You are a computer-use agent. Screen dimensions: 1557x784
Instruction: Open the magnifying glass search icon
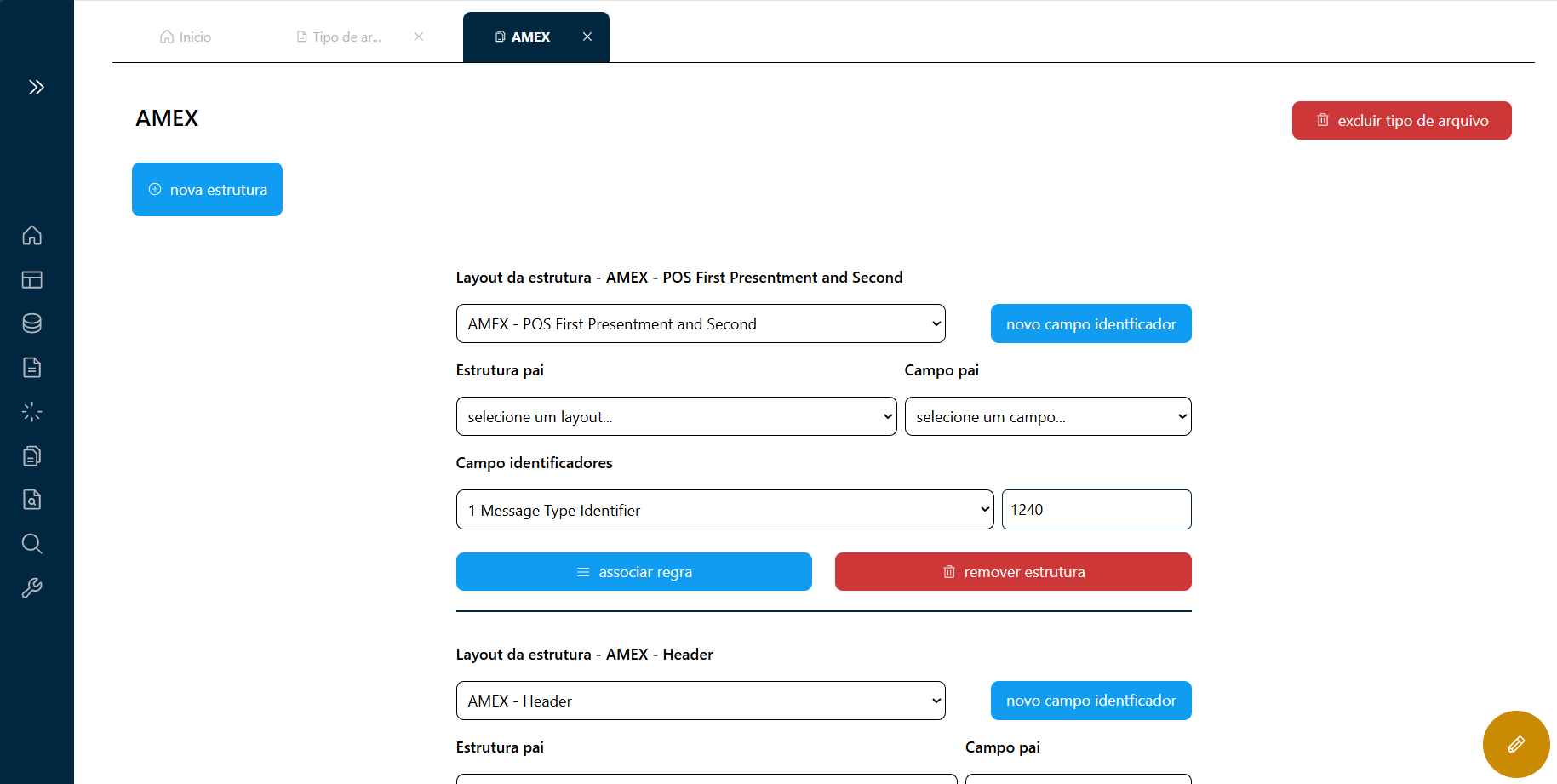[32, 544]
